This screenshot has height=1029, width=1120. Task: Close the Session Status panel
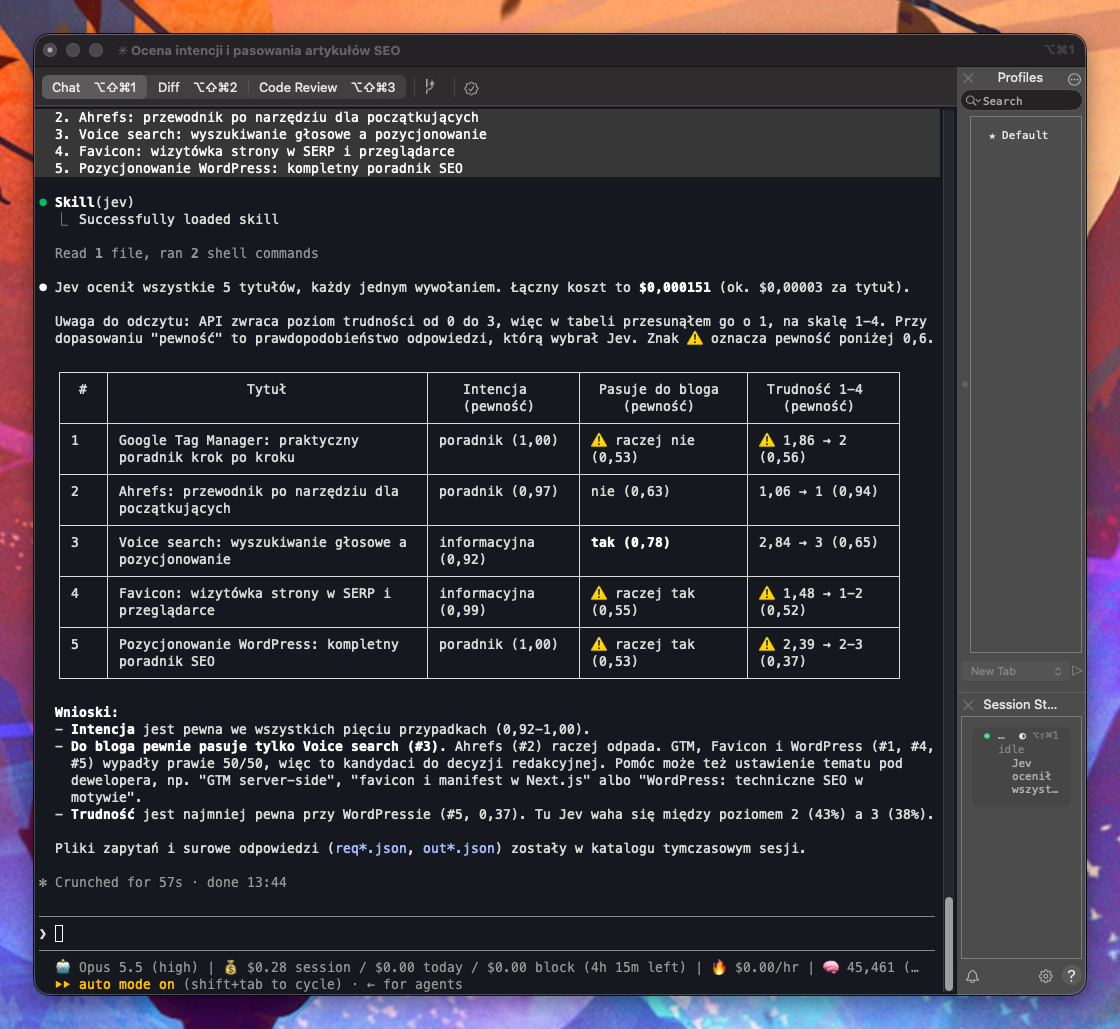[969, 705]
